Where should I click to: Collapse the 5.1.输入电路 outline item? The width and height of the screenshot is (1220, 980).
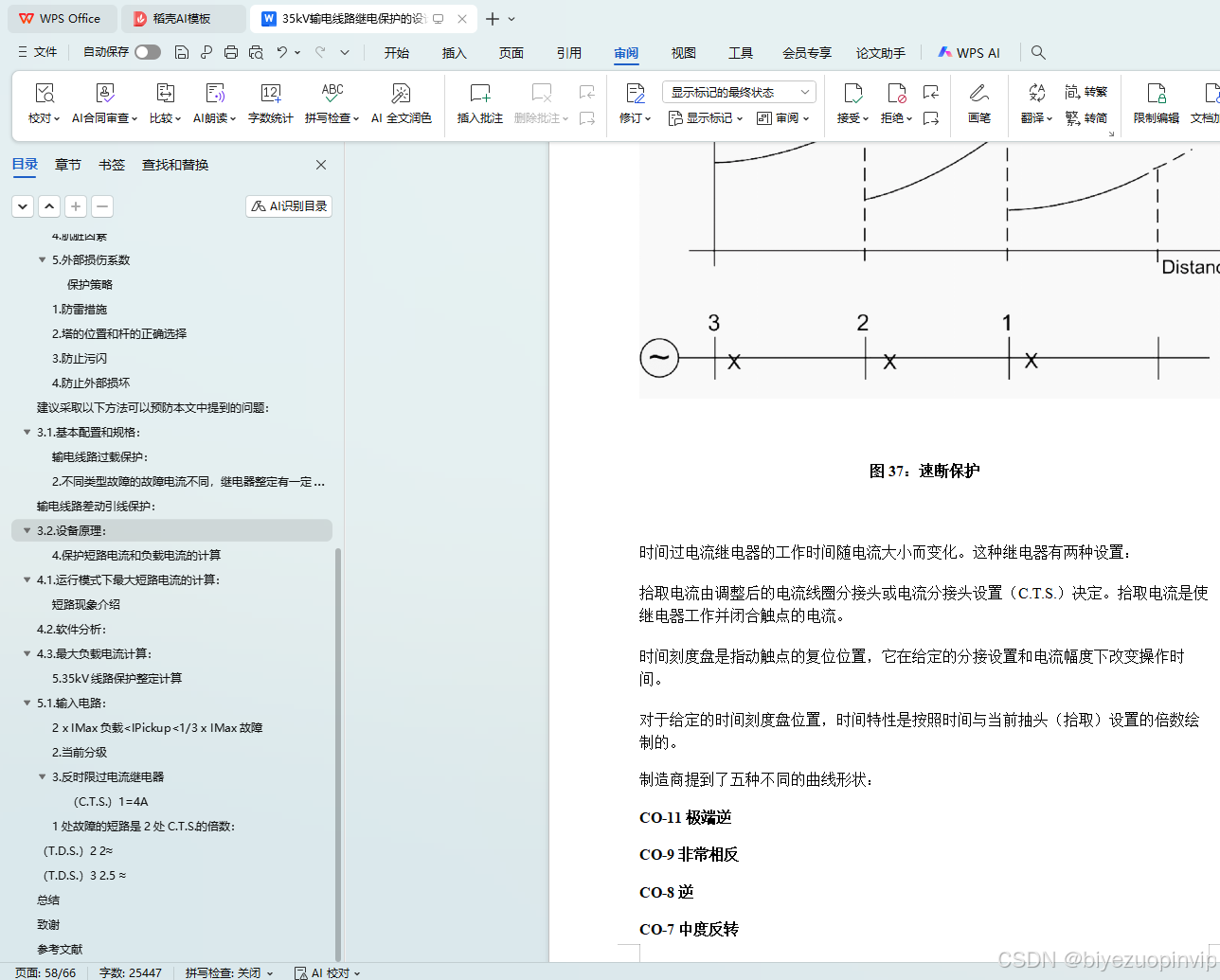click(27, 703)
